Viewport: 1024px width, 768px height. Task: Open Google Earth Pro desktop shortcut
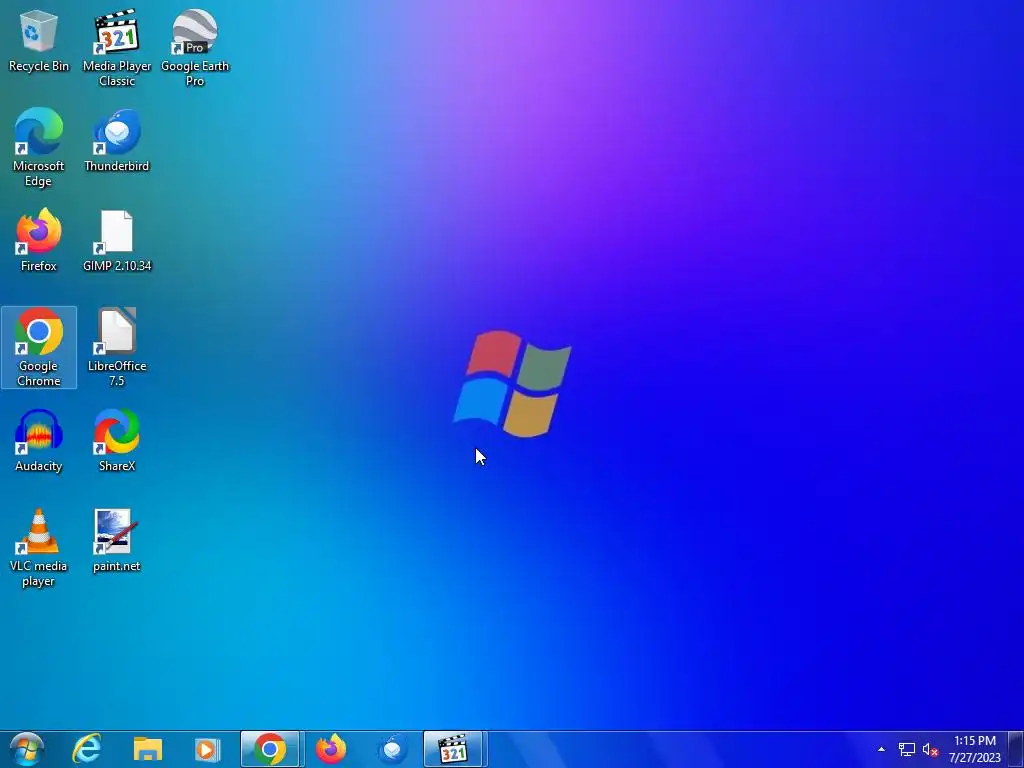[x=195, y=47]
